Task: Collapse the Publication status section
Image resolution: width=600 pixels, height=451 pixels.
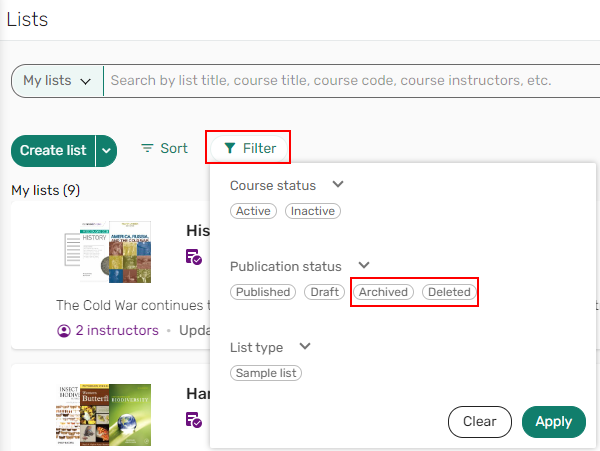Action: [364, 266]
